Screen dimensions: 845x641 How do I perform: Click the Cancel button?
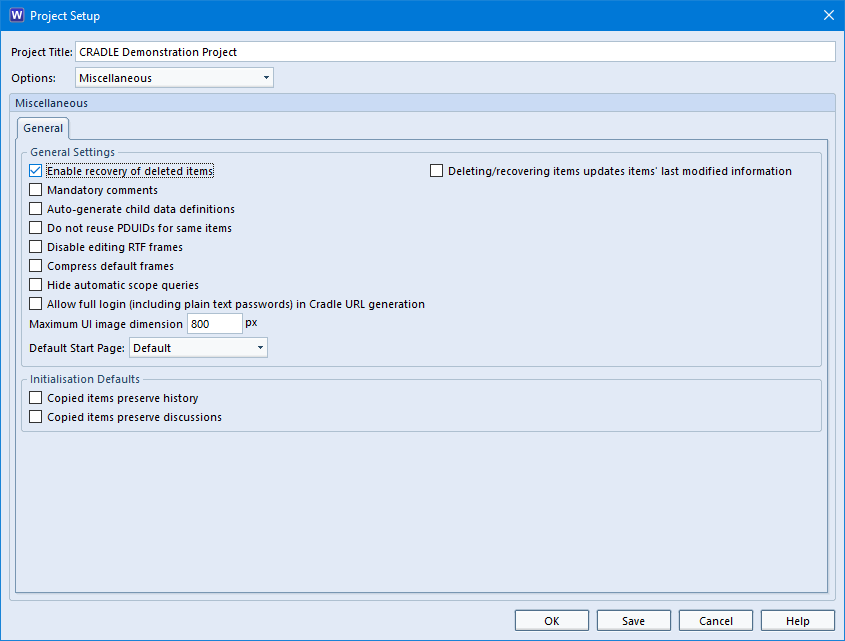716,621
